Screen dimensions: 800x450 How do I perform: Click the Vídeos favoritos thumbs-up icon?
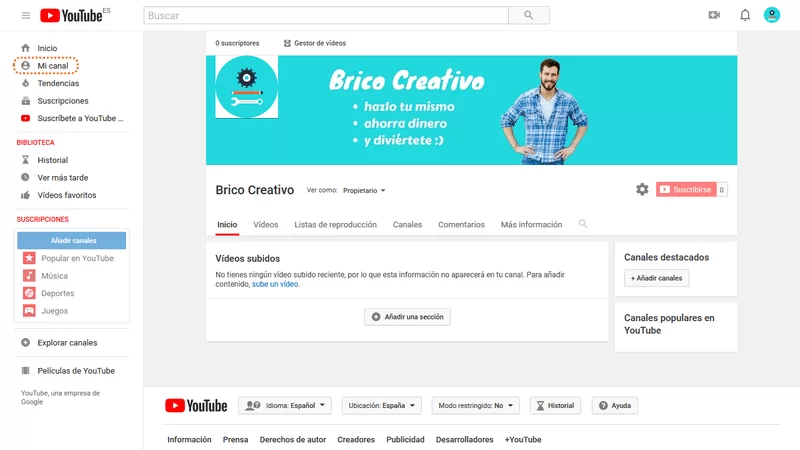point(26,195)
